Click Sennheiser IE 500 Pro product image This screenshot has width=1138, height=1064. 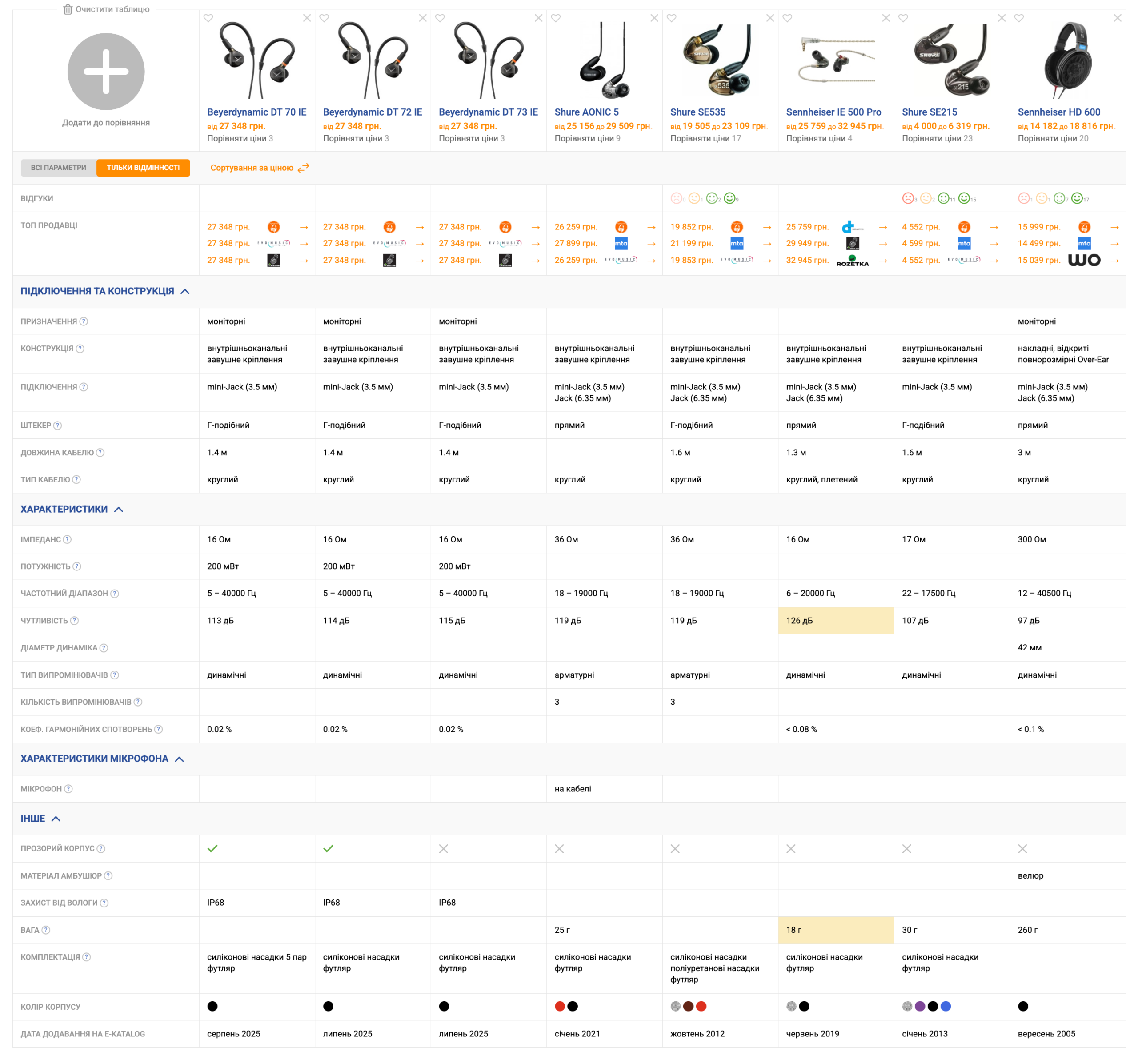(x=836, y=60)
